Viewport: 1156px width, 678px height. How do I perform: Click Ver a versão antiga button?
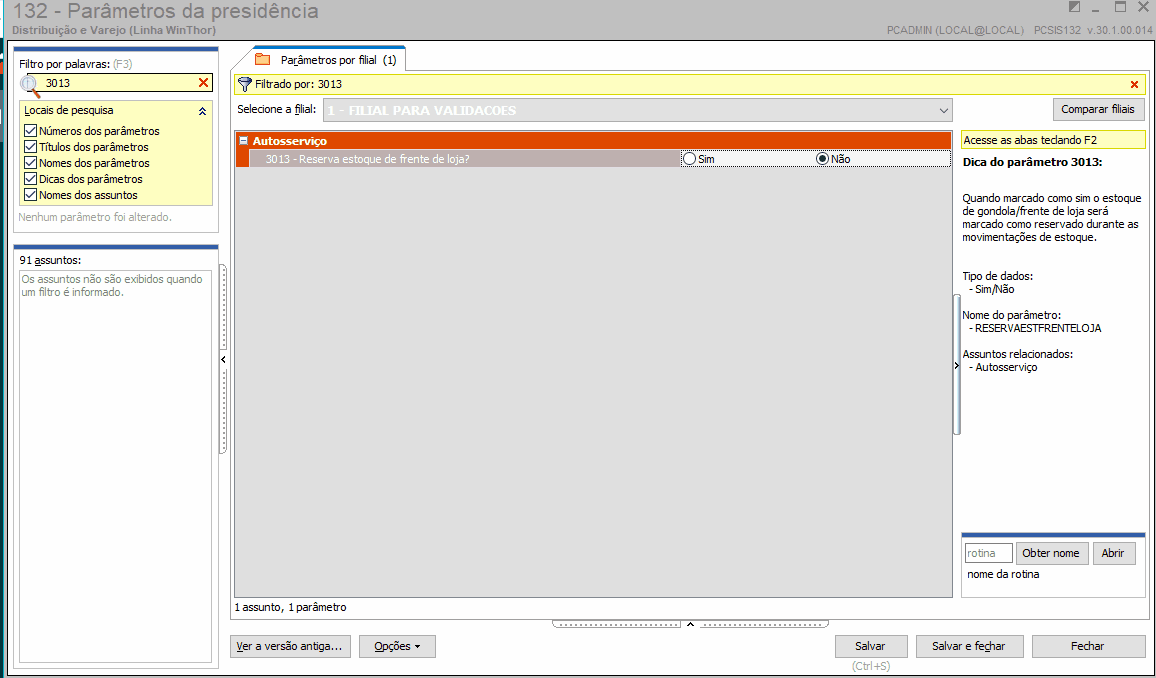pos(290,646)
